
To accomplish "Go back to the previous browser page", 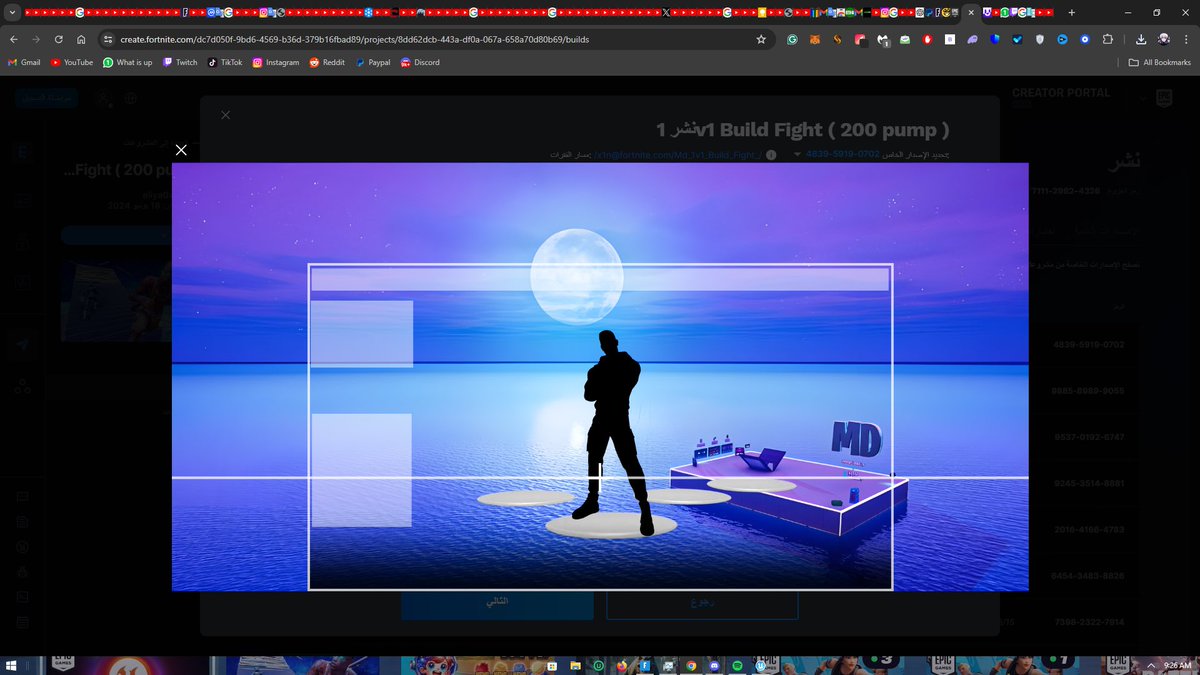I will (13, 39).
